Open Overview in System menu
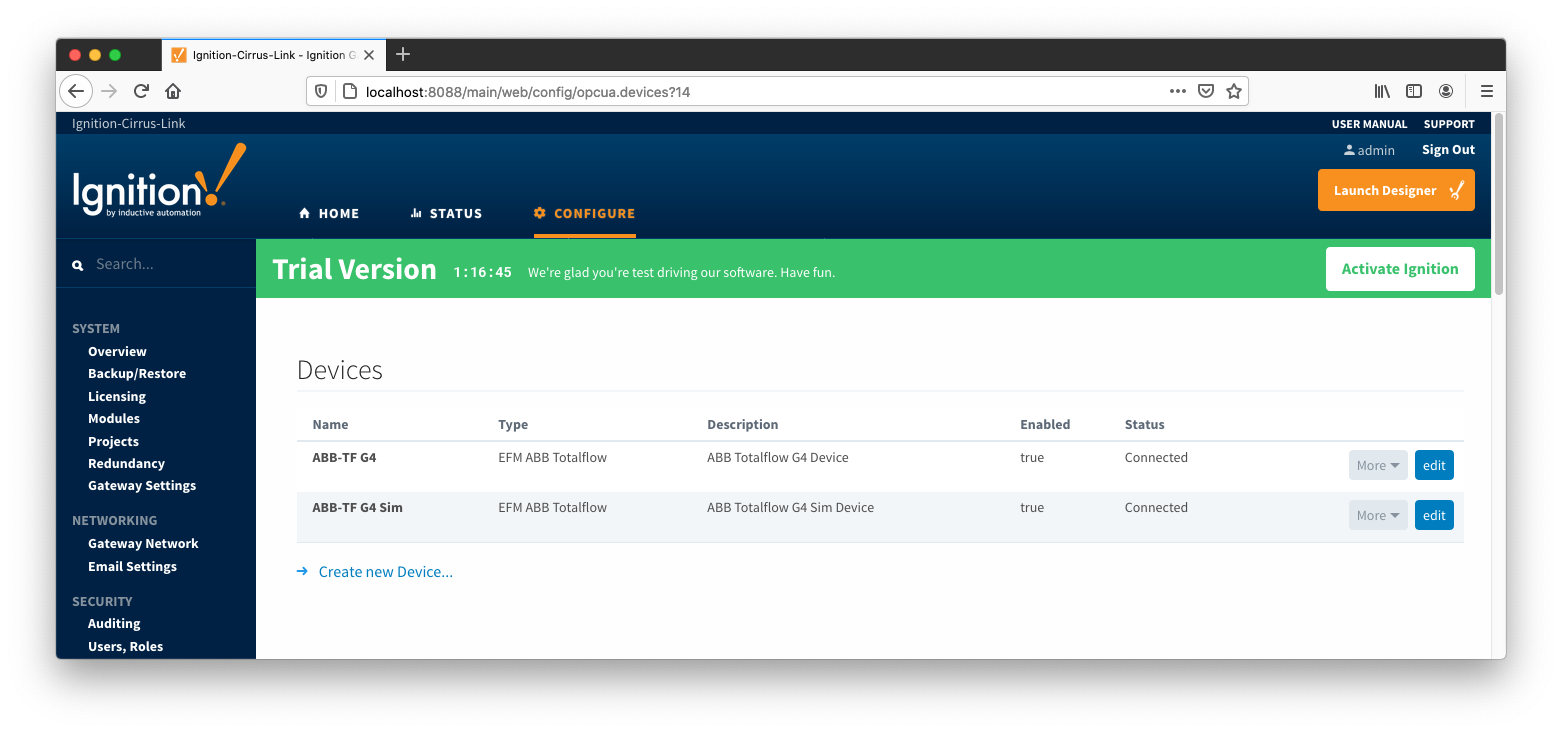Image resolution: width=1562 pixels, height=733 pixels. (117, 351)
